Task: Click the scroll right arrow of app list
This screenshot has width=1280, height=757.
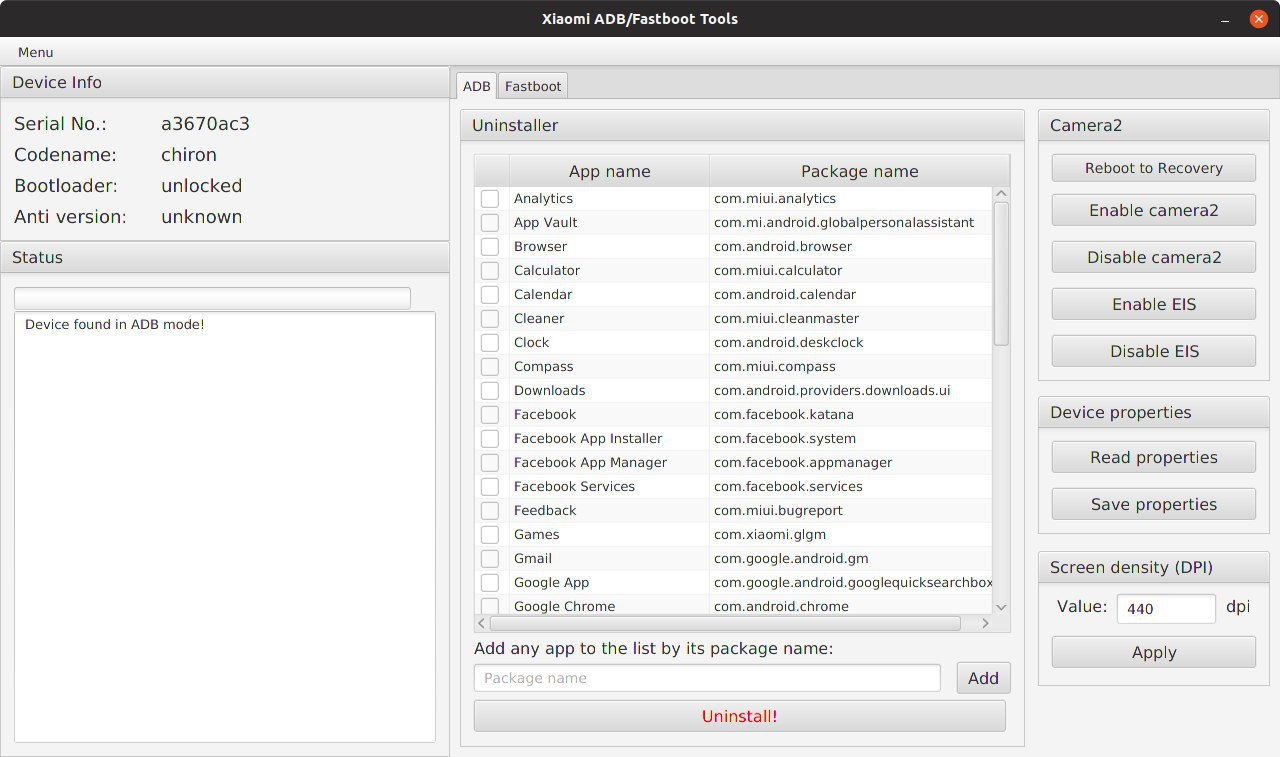Action: [x=985, y=623]
